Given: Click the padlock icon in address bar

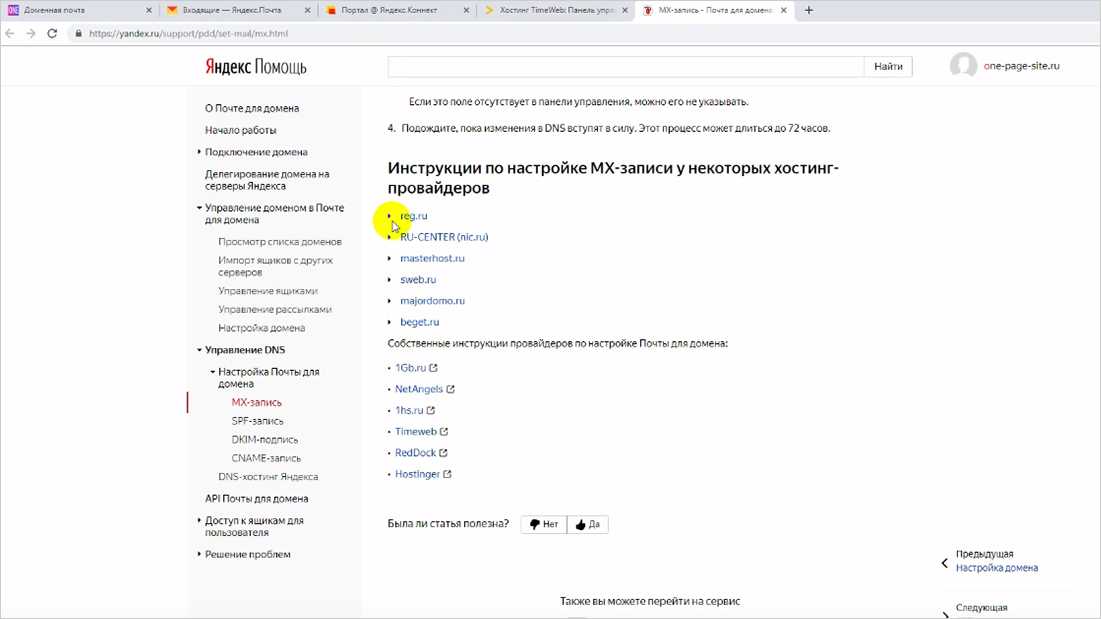Looking at the screenshot, I should click(x=78, y=33).
